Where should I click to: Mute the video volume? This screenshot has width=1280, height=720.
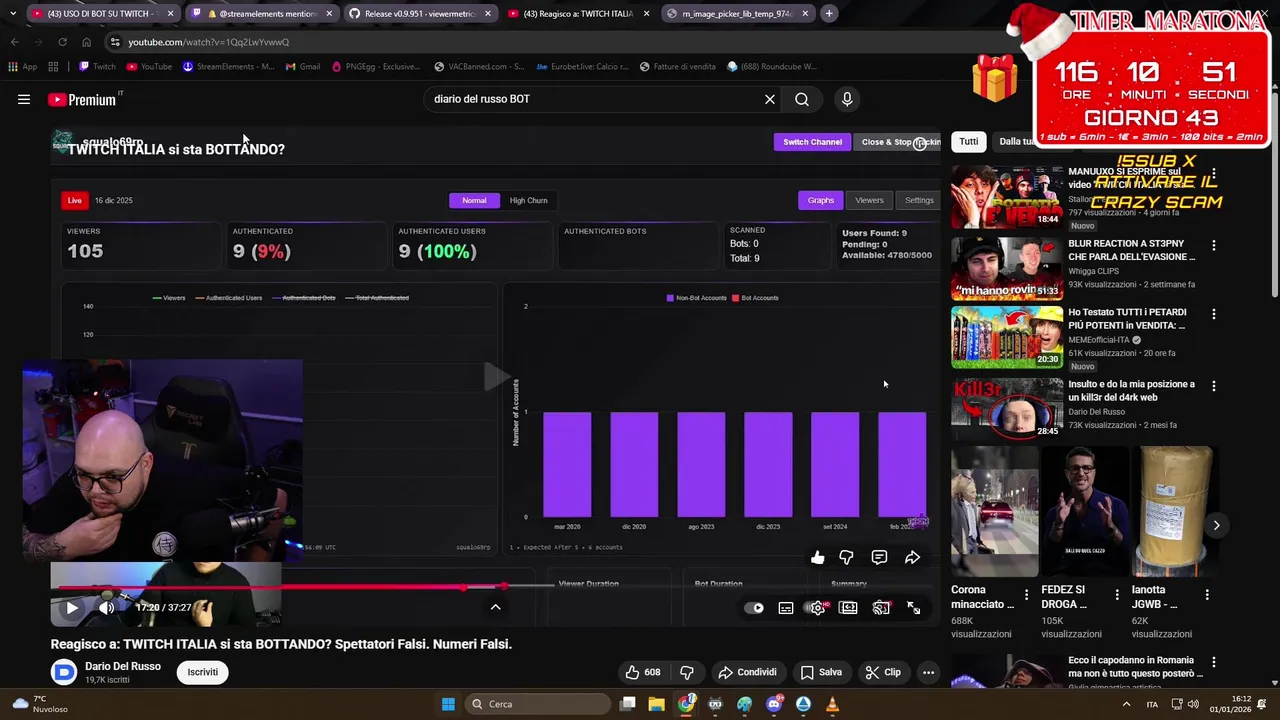click(107, 607)
